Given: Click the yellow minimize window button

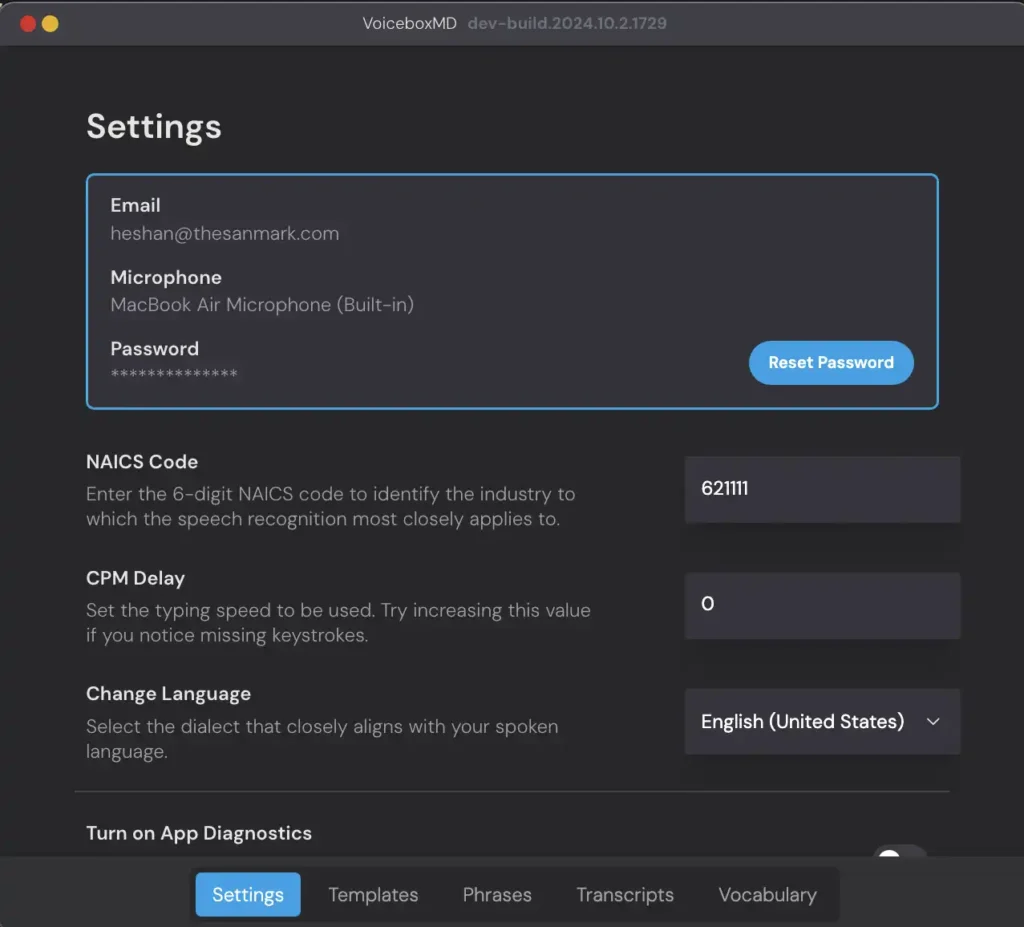Looking at the screenshot, I should tap(50, 23).
